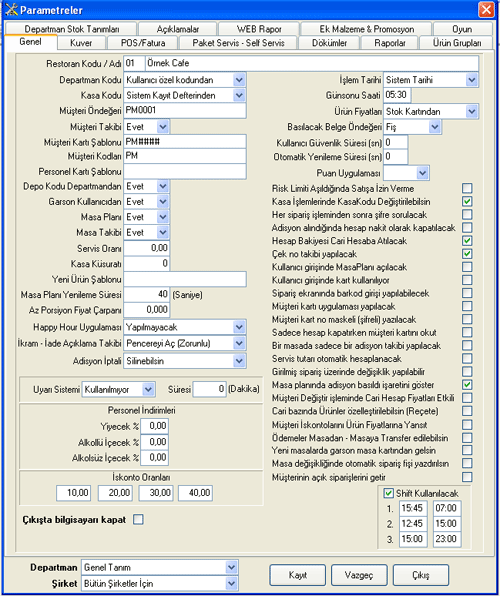This screenshot has height=596, width=500.
Task: Open the Müşteri Takibi dropdown
Action: click(163, 127)
